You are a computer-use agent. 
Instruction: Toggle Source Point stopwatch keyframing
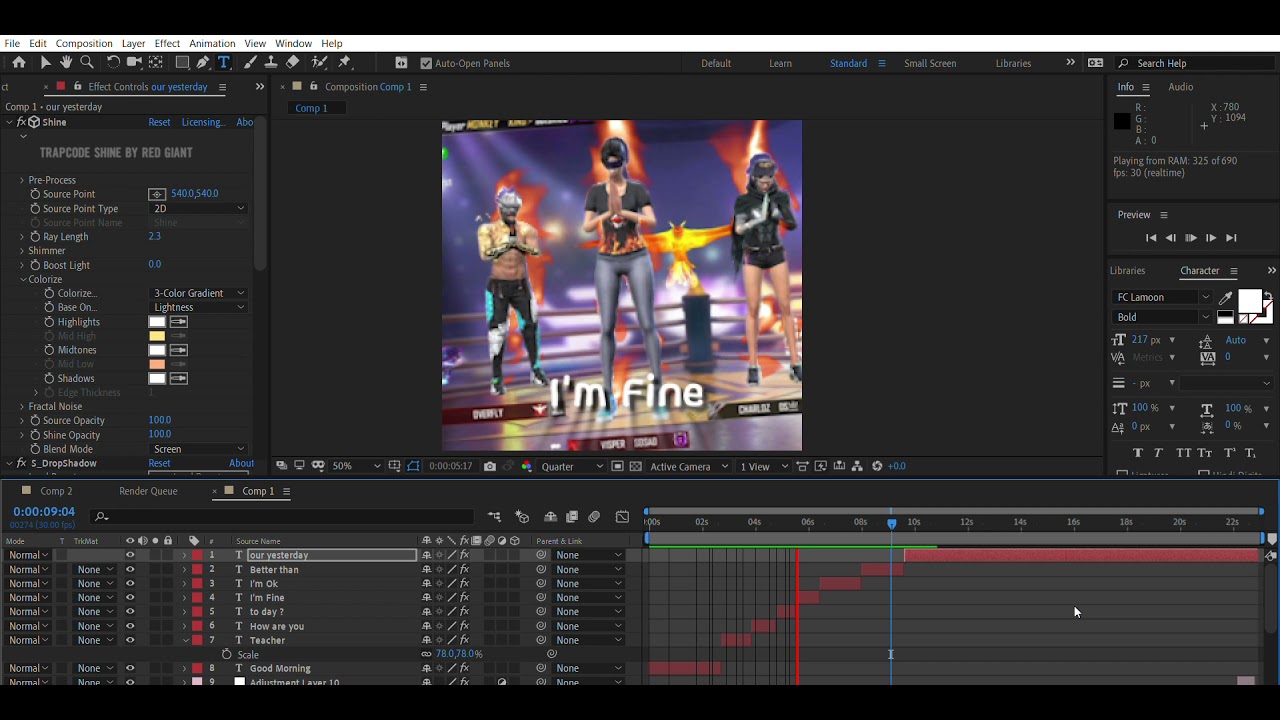pyautogui.click(x=35, y=194)
